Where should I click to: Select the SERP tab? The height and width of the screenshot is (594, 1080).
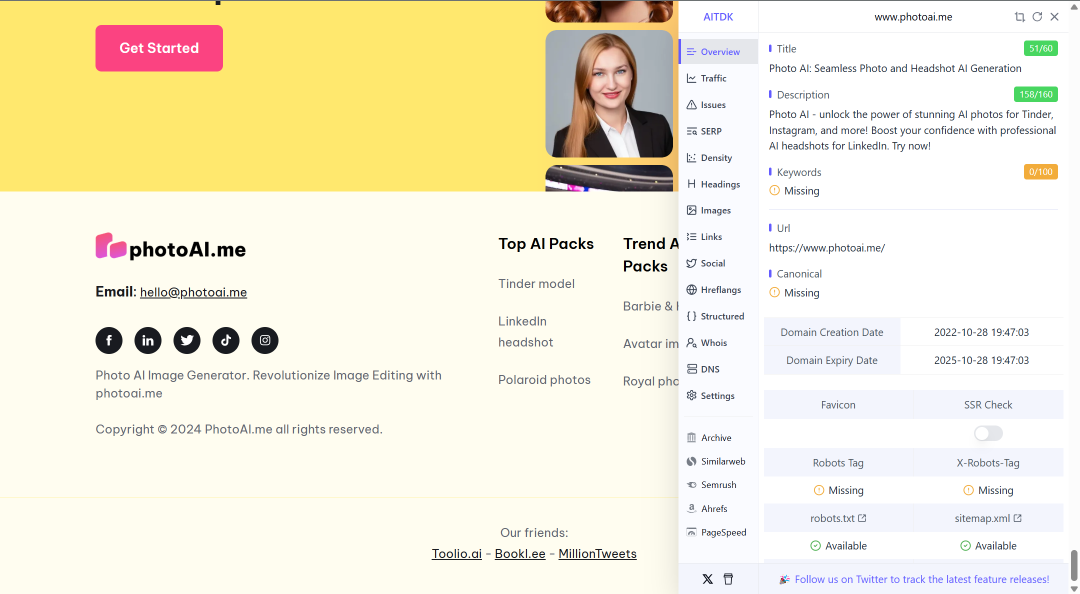pos(718,132)
